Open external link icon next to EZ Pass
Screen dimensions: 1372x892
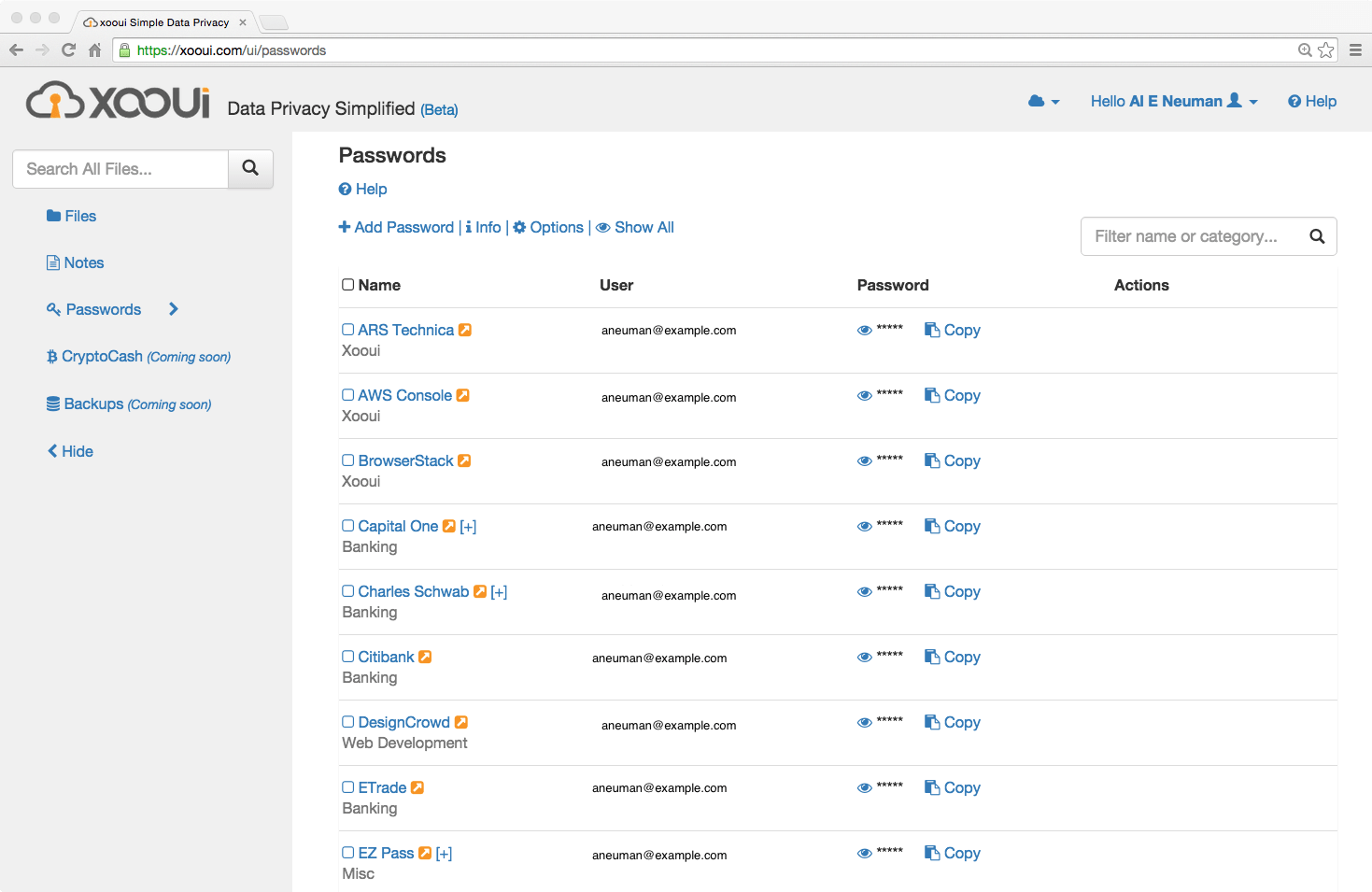[x=425, y=853]
